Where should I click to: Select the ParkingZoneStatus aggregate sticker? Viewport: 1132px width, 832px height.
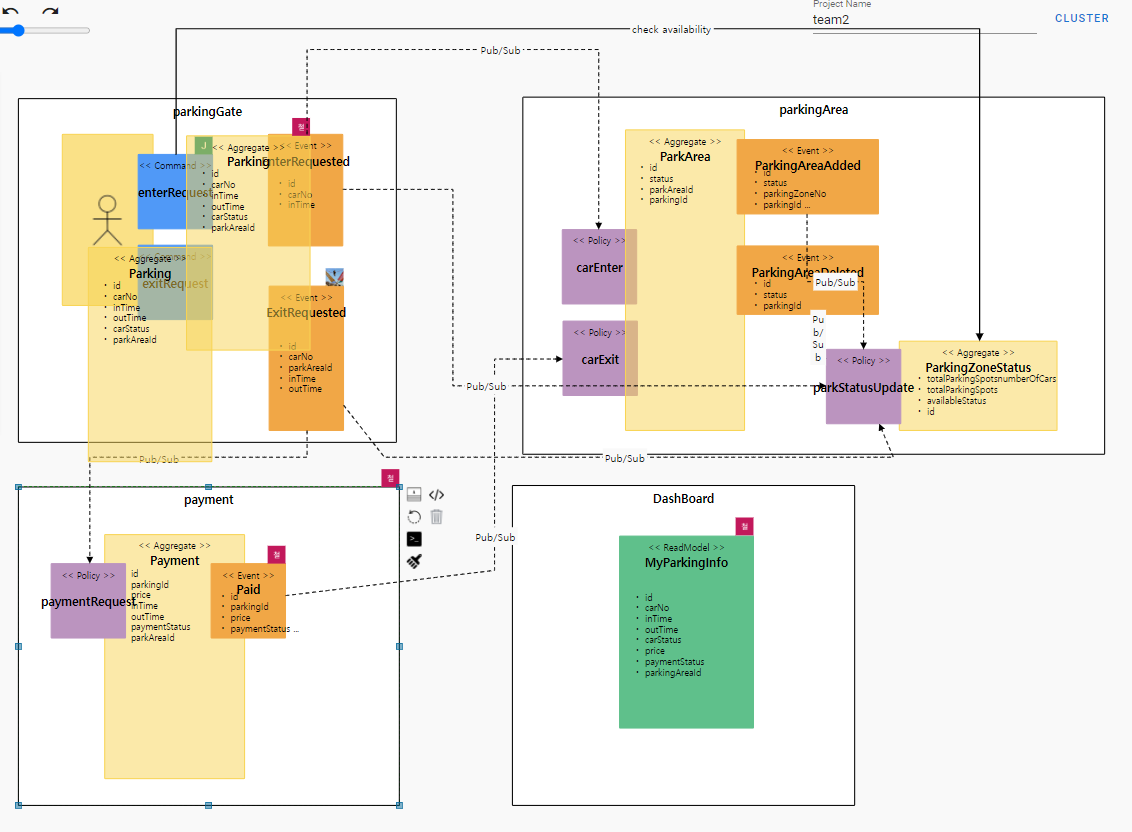978,386
